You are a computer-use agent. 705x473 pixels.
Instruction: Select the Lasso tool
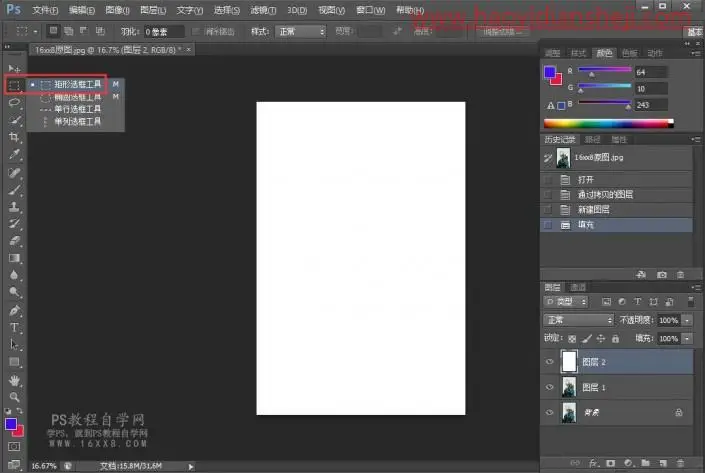coord(14,103)
